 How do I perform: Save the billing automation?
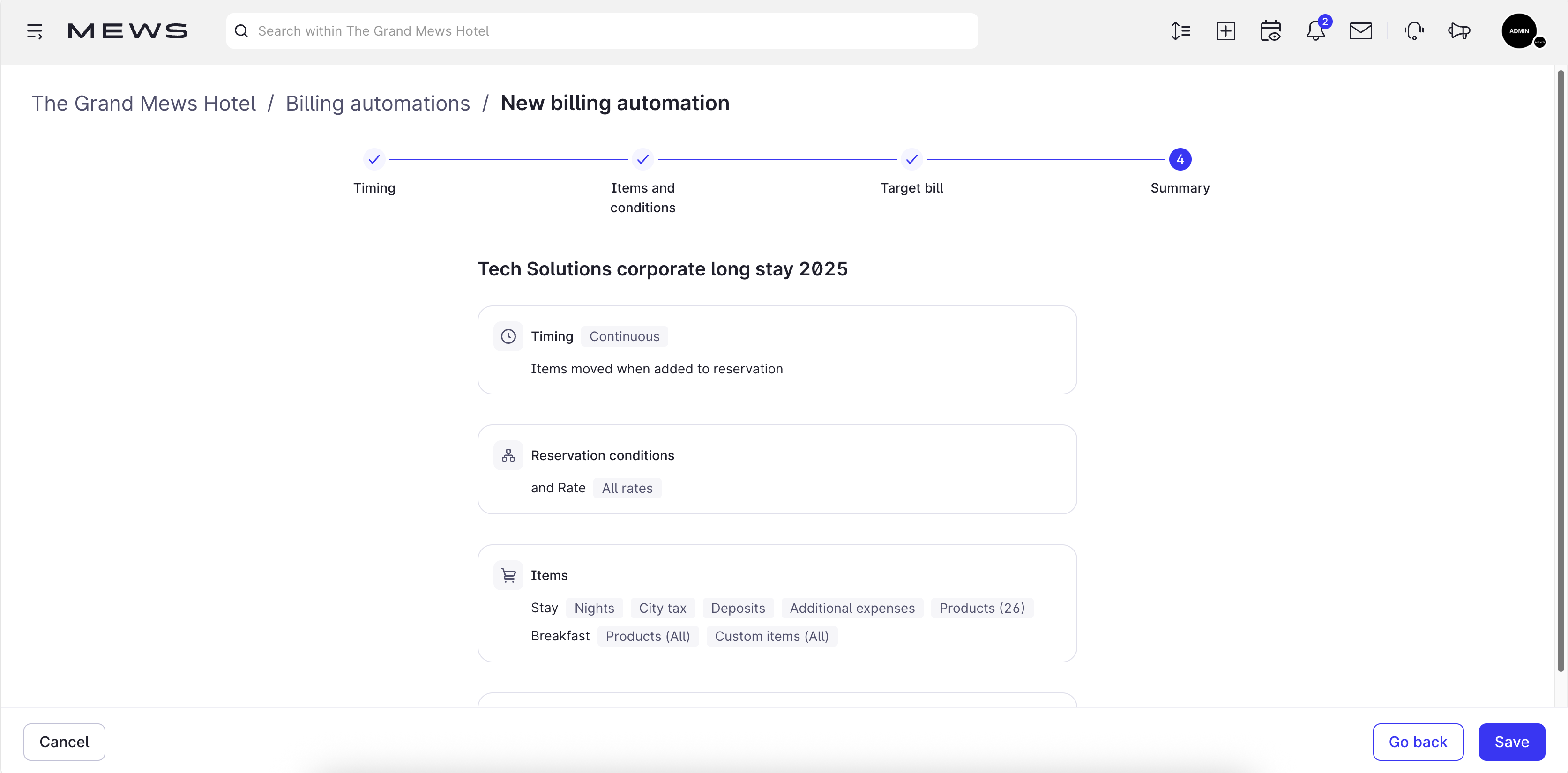[1511, 742]
